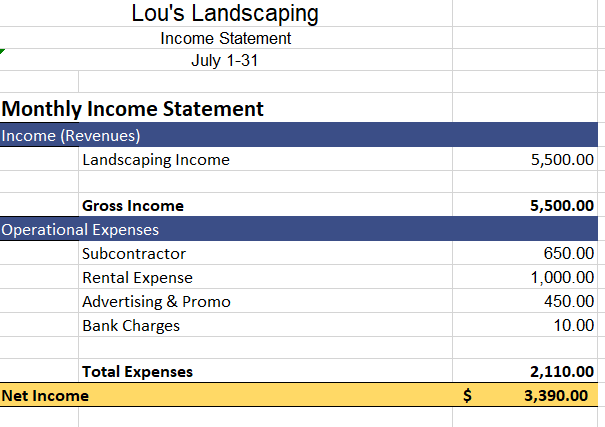The height and width of the screenshot is (427, 605).
Task: Select the Landscaping Income label cell
Action: point(156,160)
